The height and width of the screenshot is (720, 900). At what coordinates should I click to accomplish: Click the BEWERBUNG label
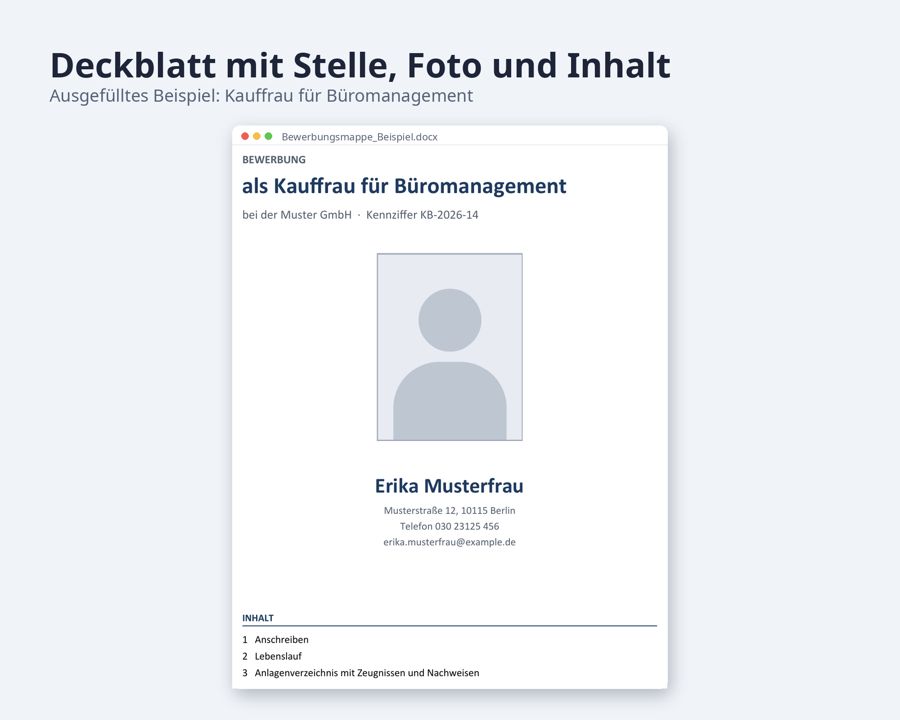[x=274, y=160]
